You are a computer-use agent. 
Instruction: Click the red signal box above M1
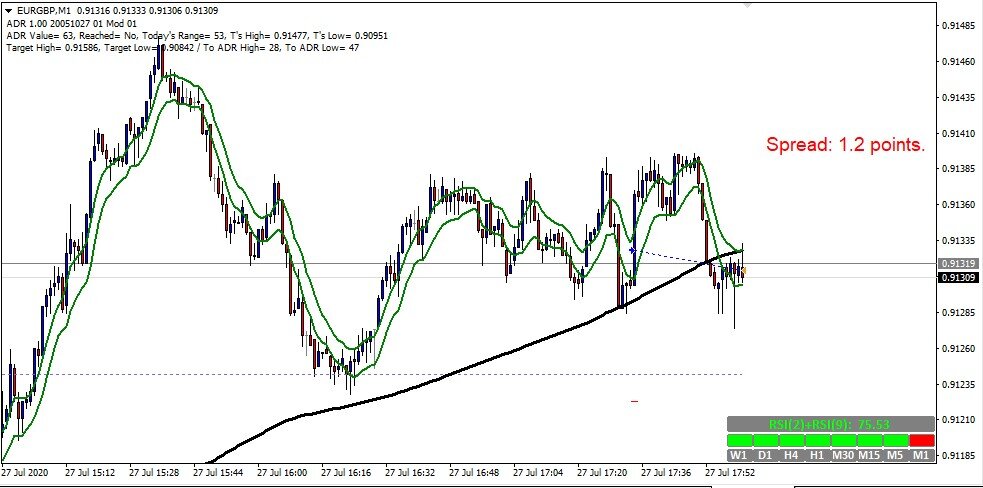coord(922,440)
